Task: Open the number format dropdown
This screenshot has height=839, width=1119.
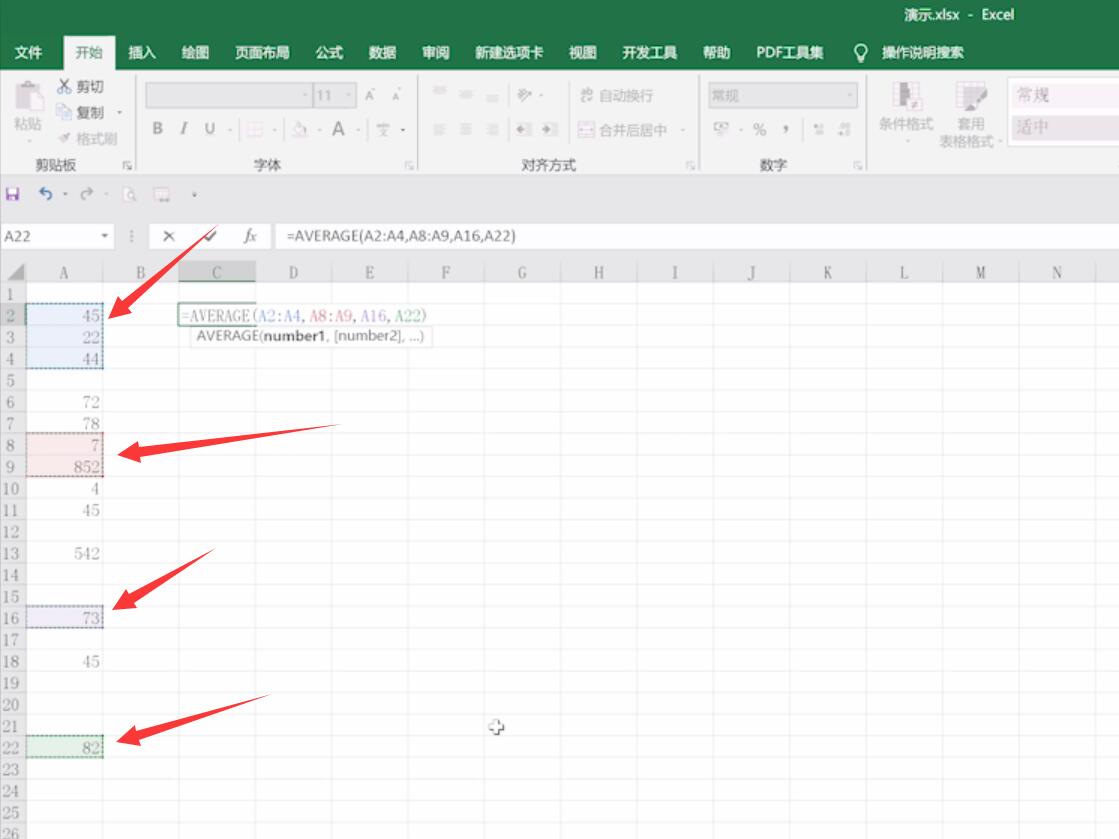Action: [x=849, y=95]
